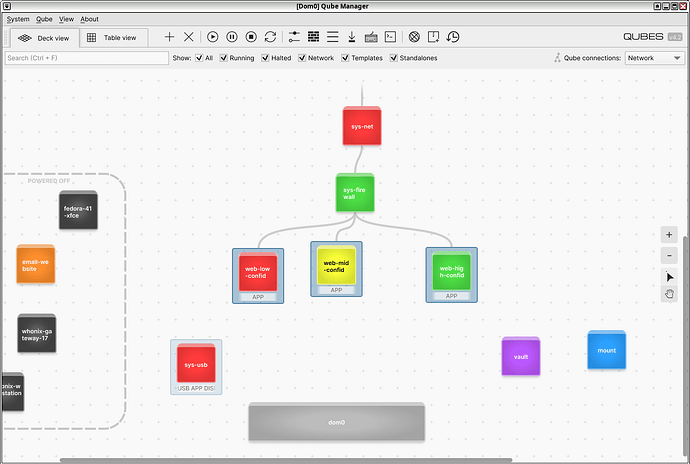The image size is (690, 464).
Task: Select the dom0 block
Action: 337,422
